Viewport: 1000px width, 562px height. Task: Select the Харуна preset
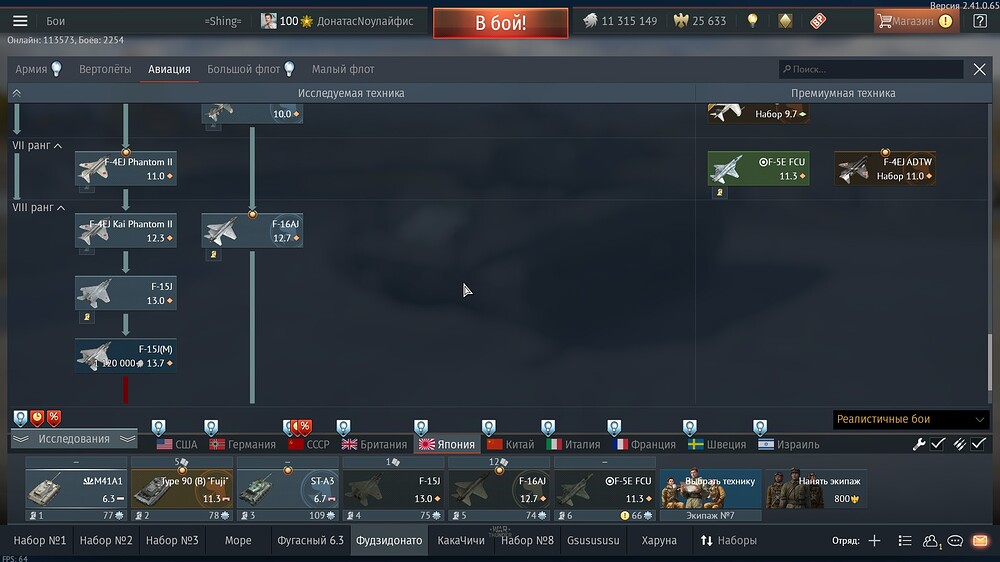[x=659, y=541]
